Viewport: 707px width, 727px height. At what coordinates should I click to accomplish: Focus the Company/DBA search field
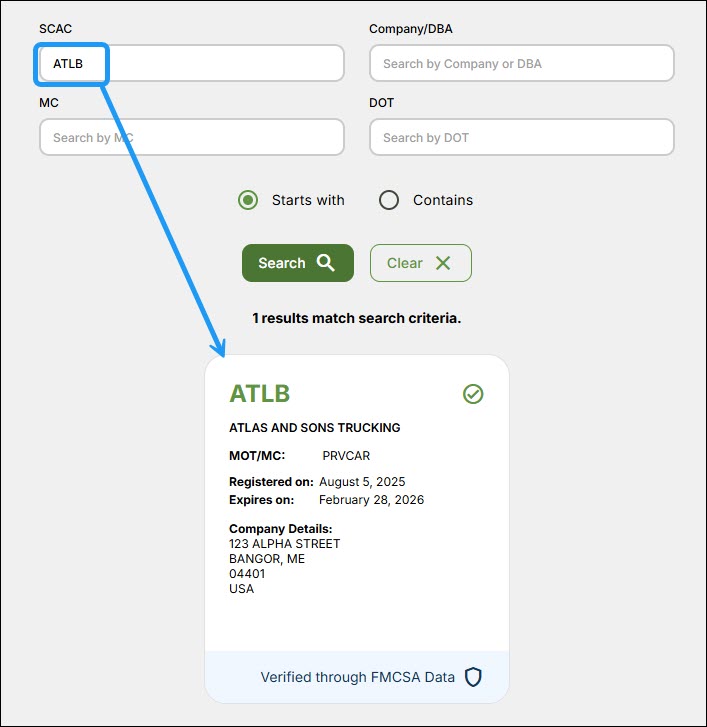[x=521, y=63]
